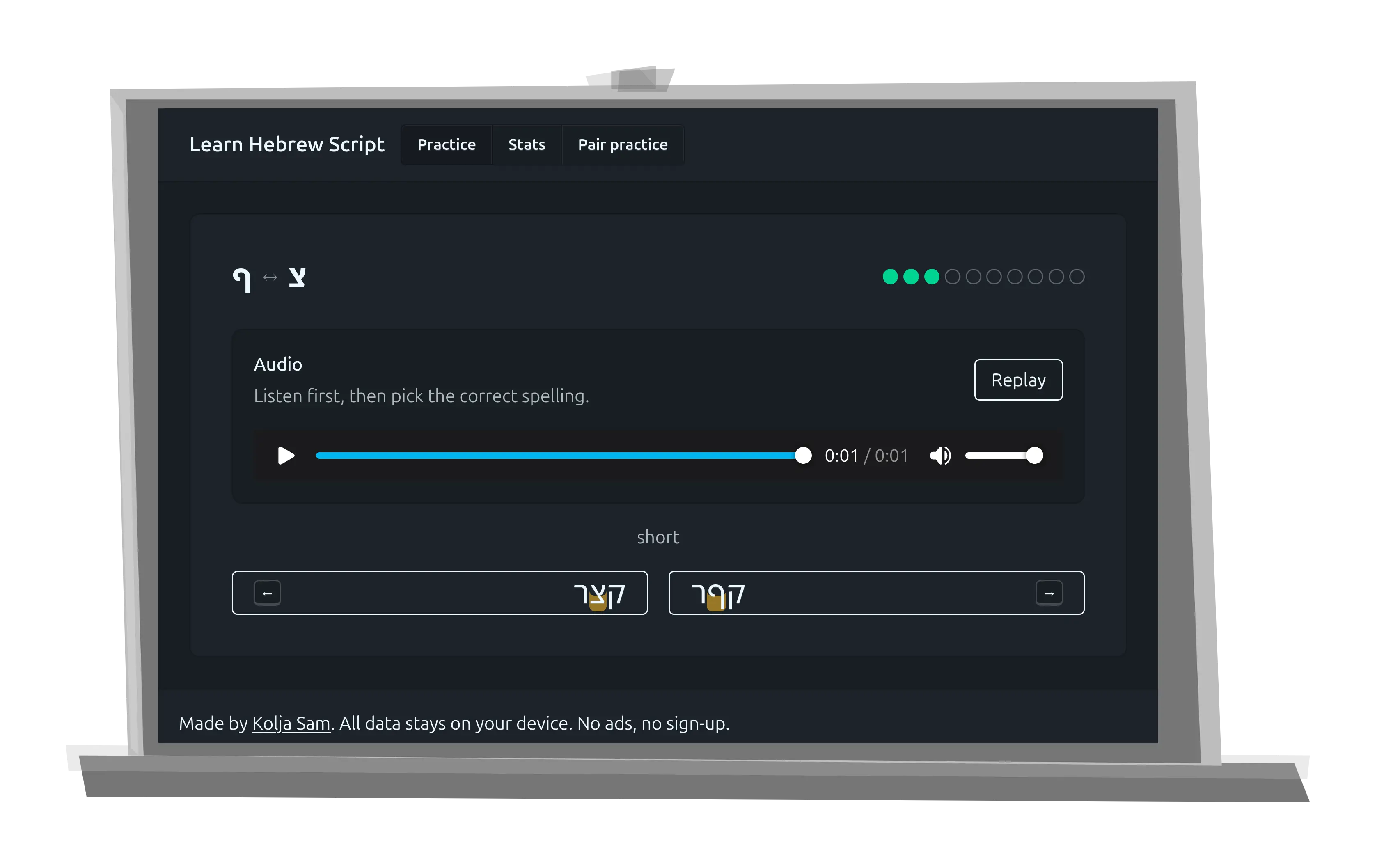Choose the spelling קצר answer
This screenshot has height=868, width=1377.
(440, 593)
